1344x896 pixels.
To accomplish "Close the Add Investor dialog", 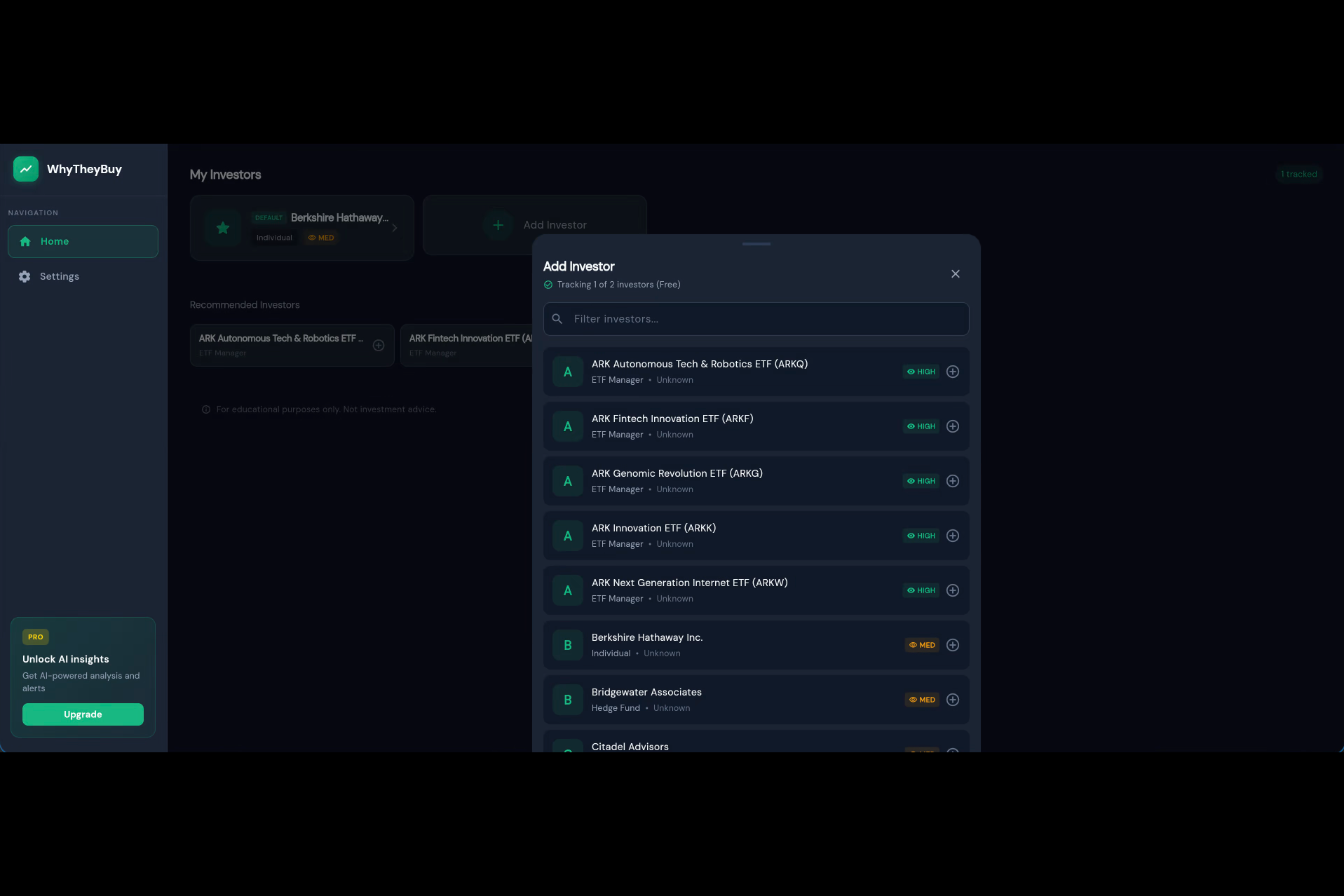I will pyautogui.click(x=955, y=274).
